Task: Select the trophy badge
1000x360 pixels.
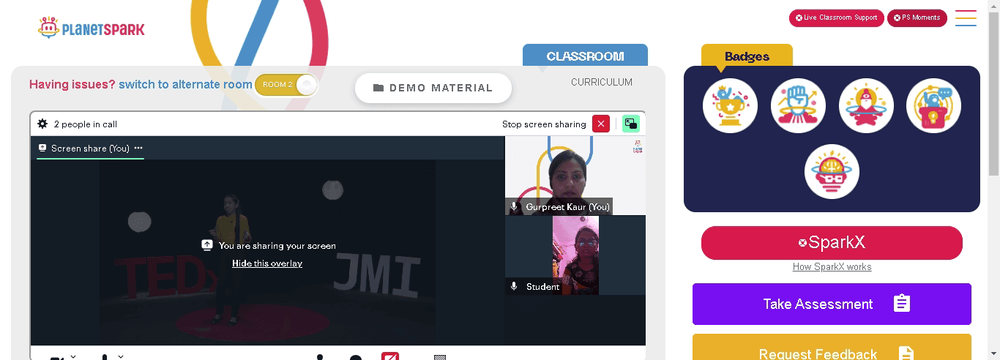Action: coord(730,105)
